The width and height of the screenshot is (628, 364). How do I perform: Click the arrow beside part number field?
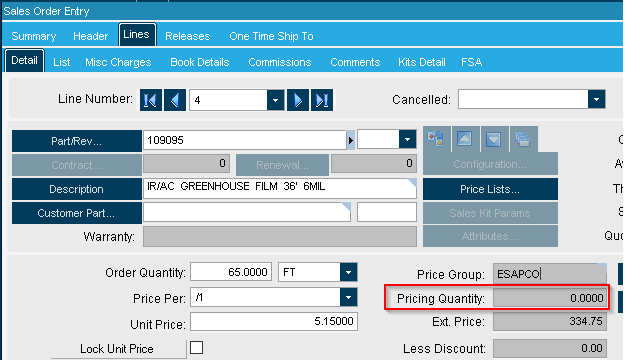pyautogui.click(x=351, y=141)
